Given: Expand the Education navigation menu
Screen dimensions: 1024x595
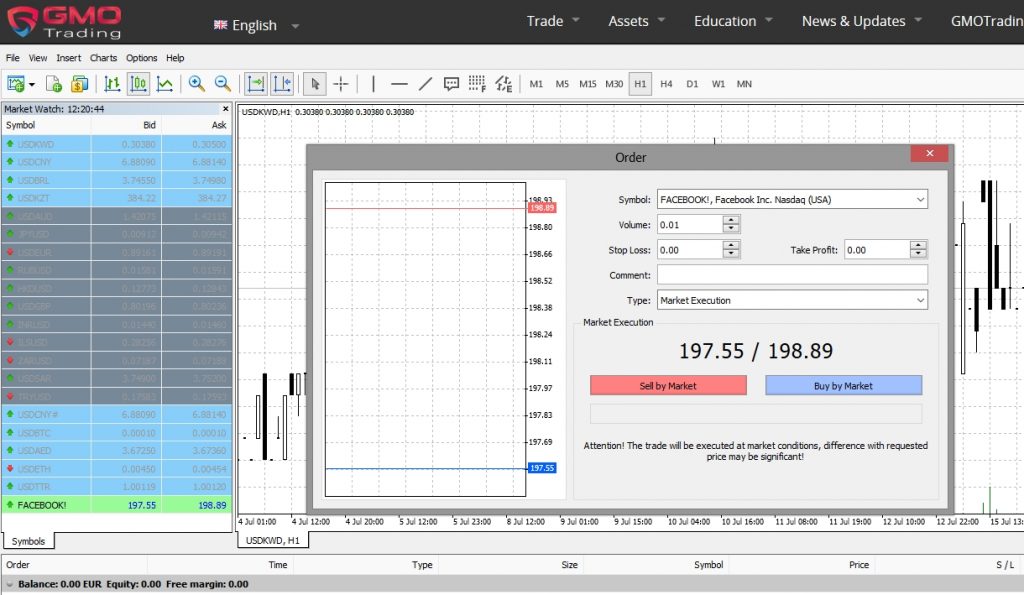Looking at the screenshot, I should point(733,21).
